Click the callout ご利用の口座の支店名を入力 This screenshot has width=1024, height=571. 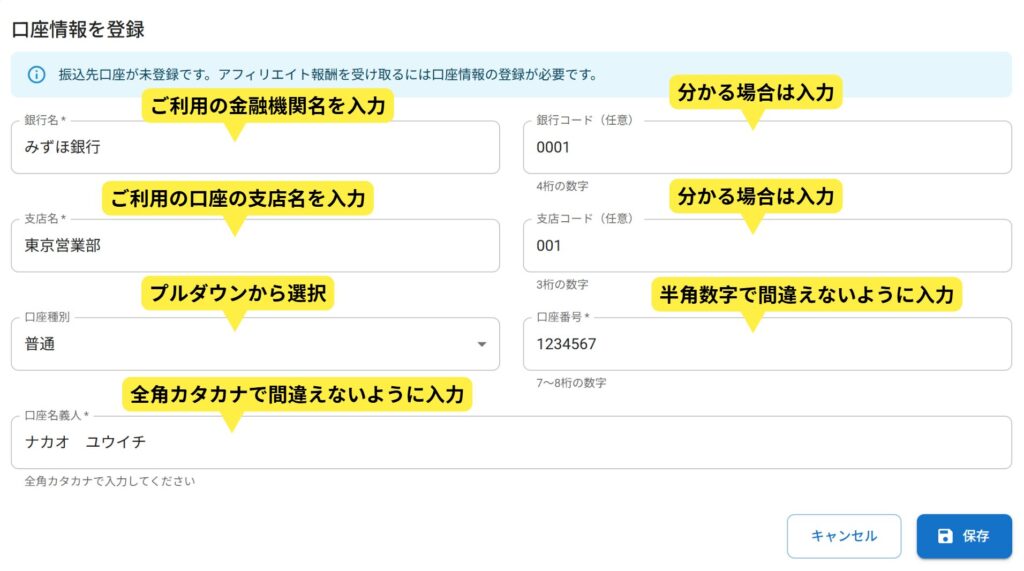pyautogui.click(x=237, y=198)
